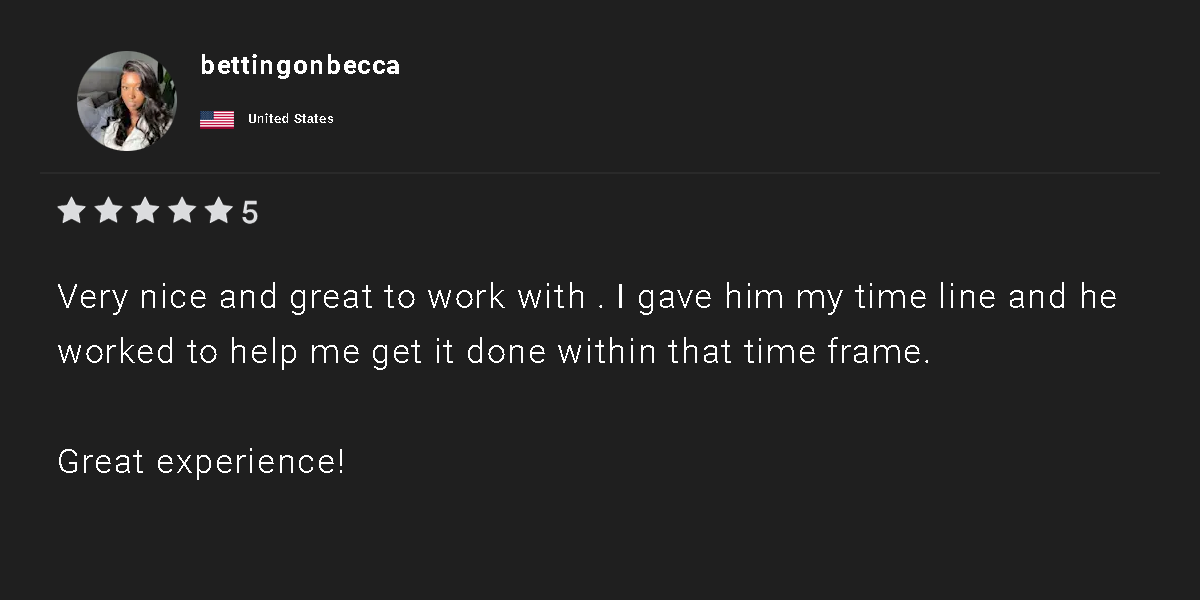Open the bettingonbecca username link
This screenshot has width=1200, height=600.
(300, 66)
